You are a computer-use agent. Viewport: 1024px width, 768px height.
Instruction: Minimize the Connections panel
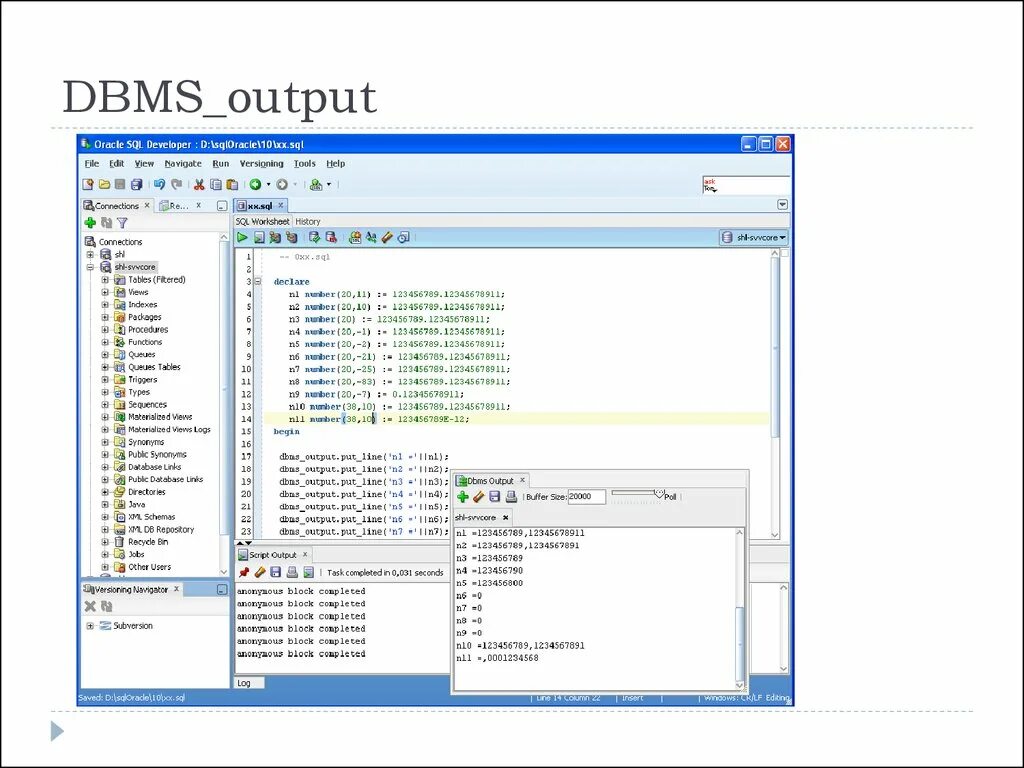tap(222, 206)
